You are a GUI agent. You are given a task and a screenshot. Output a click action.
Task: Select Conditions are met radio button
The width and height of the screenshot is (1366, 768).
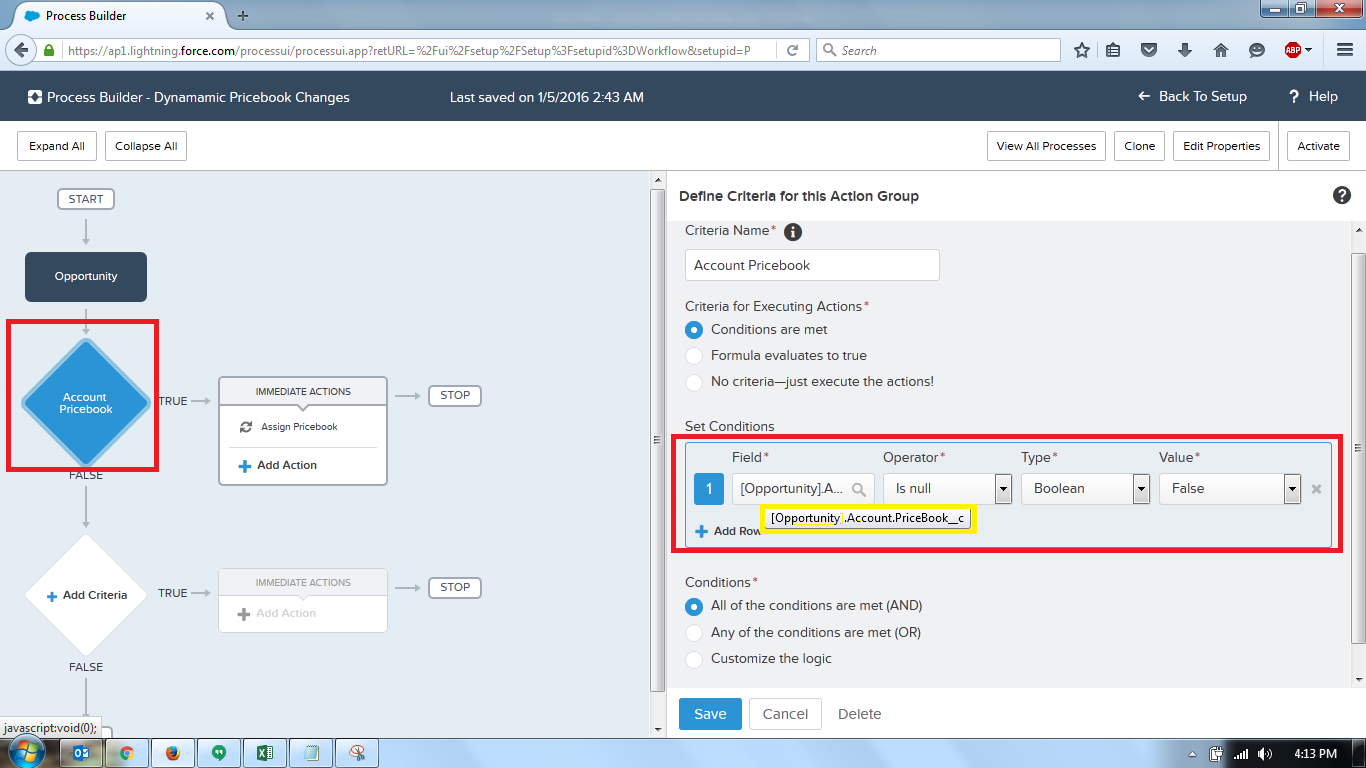(694, 330)
